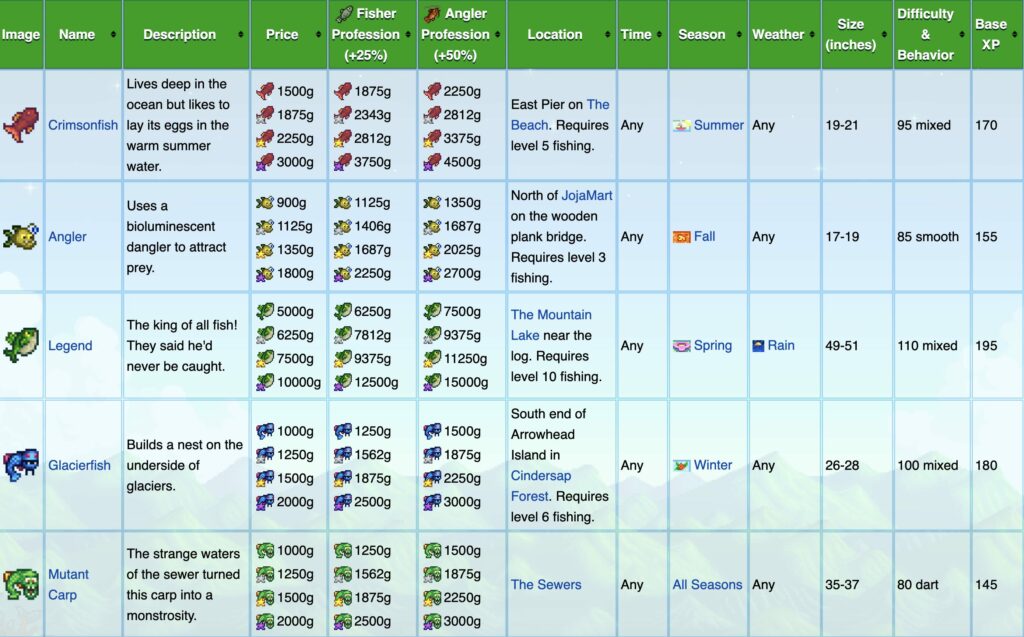The image size is (1024, 637).
Task: Select the Base XP value 195
Action: (986, 345)
